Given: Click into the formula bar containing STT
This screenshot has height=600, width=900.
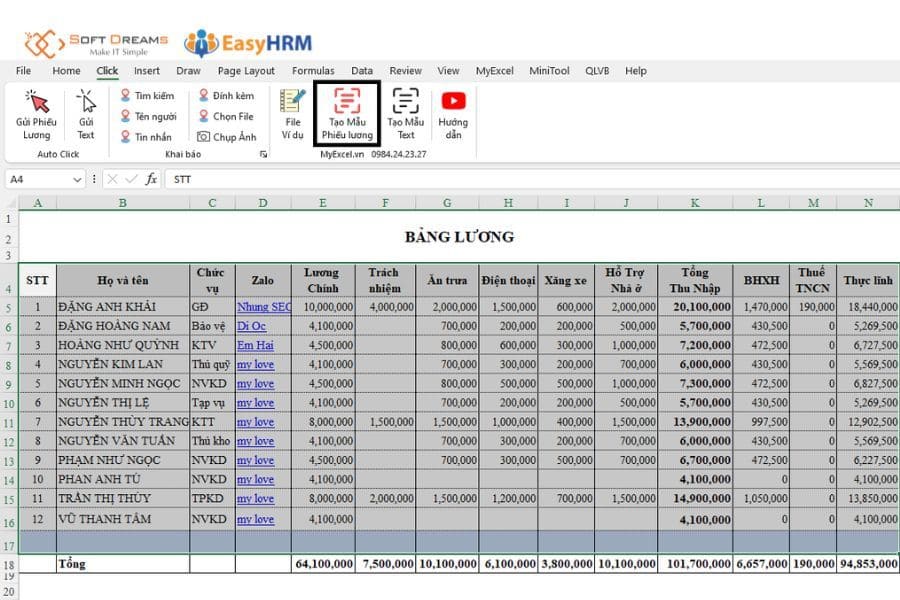Looking at the screenshot, I should click(500, 179).
